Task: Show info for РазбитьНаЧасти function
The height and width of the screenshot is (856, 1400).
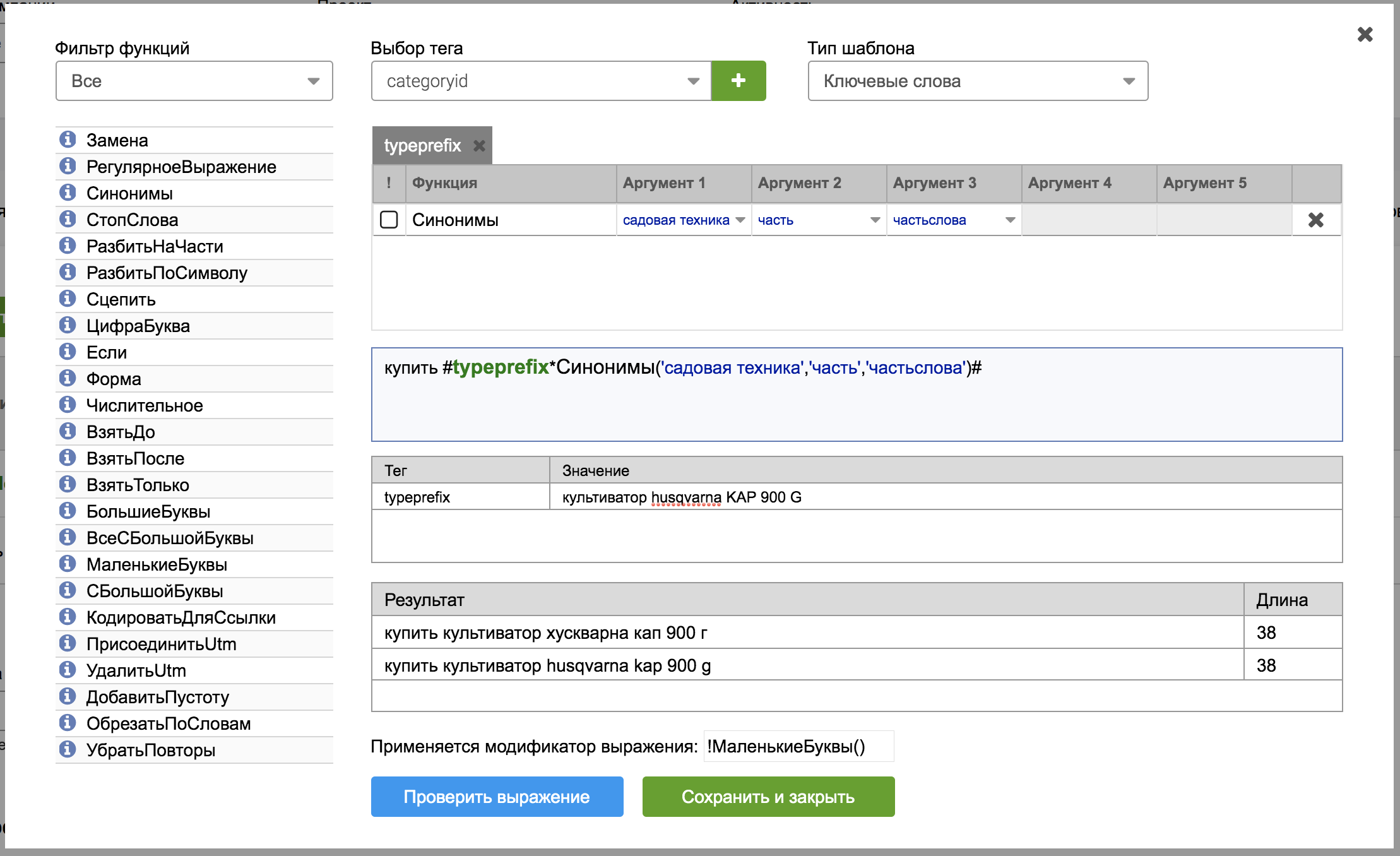Action: click(68, 246)
